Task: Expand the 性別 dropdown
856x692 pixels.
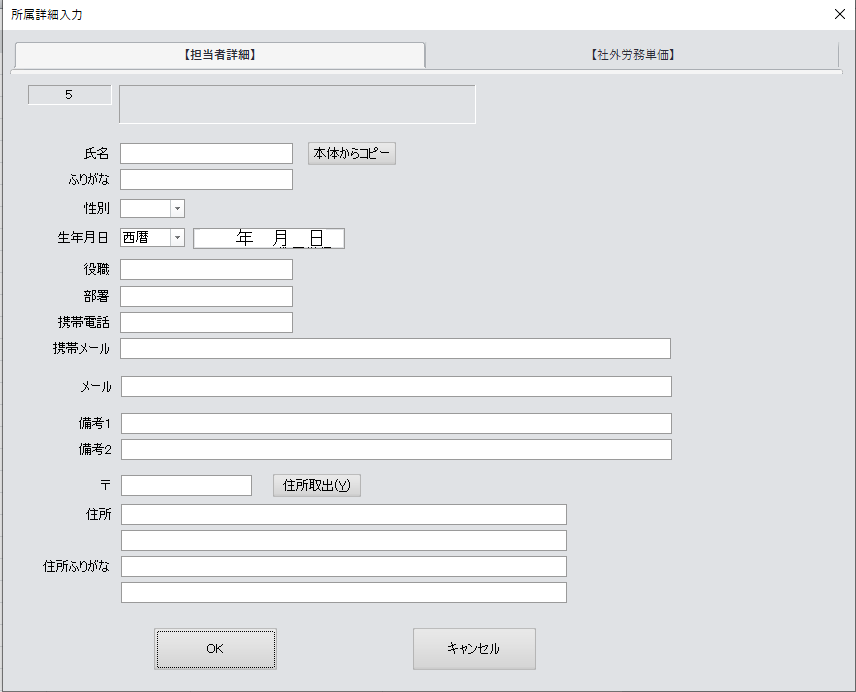Action: (x=177, y=209)
